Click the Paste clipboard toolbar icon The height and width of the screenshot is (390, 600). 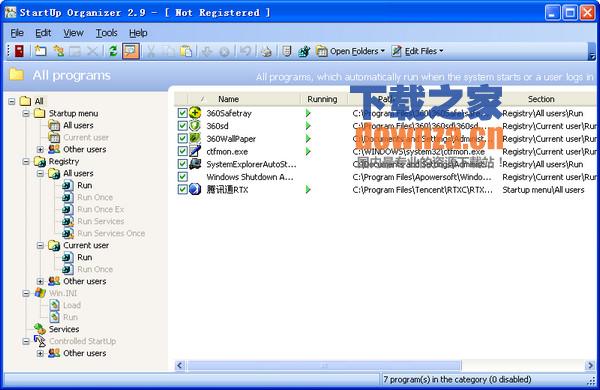(x=186, y=51)
